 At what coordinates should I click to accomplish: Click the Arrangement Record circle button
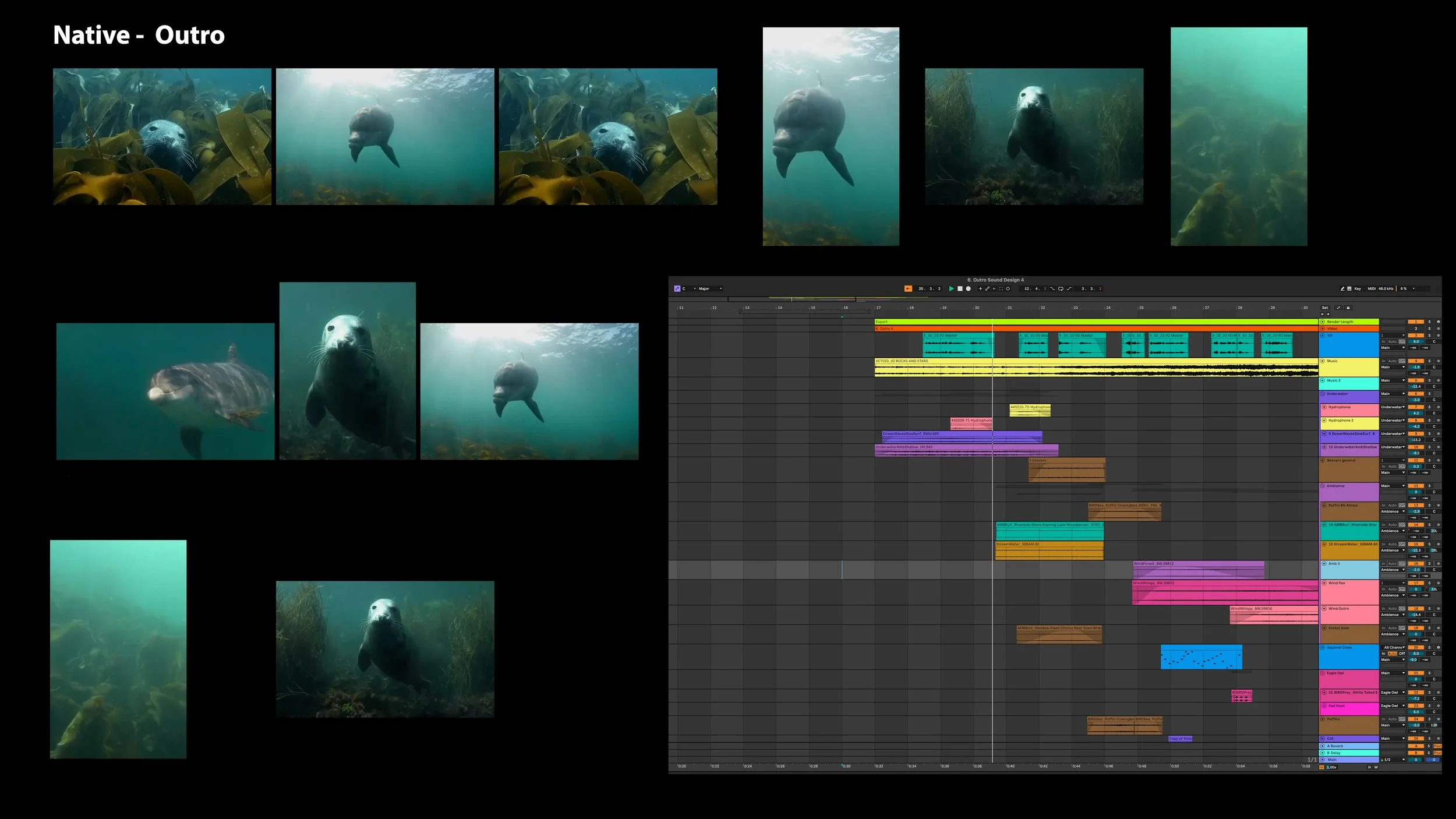[x=968, y=288]
